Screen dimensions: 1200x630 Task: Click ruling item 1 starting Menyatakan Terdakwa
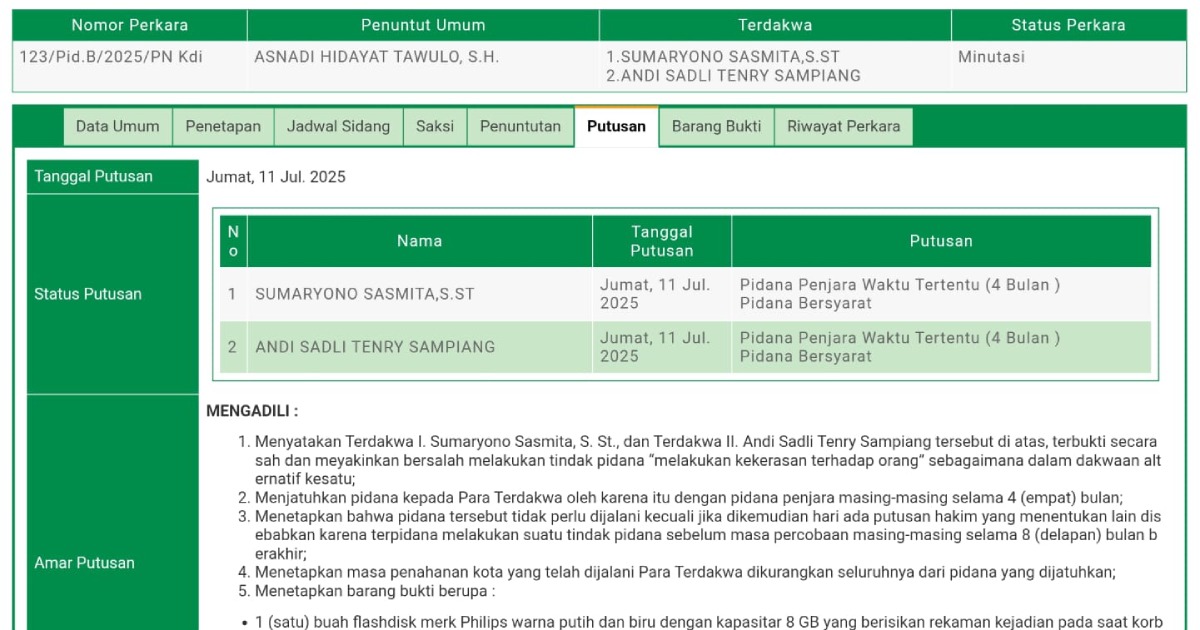click(x=708, y=460)
